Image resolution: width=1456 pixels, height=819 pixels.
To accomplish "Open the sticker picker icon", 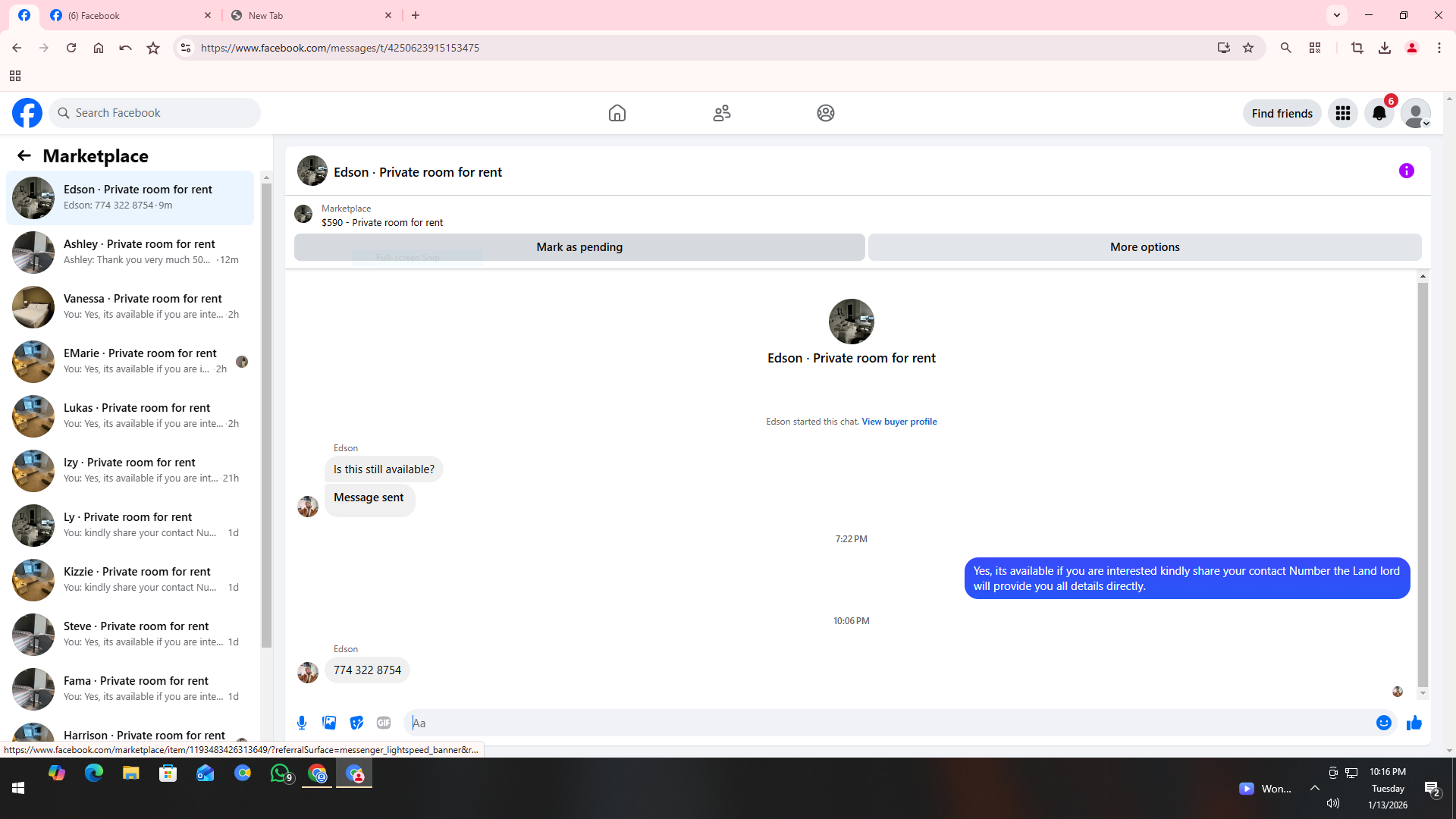I will [356, 723].
